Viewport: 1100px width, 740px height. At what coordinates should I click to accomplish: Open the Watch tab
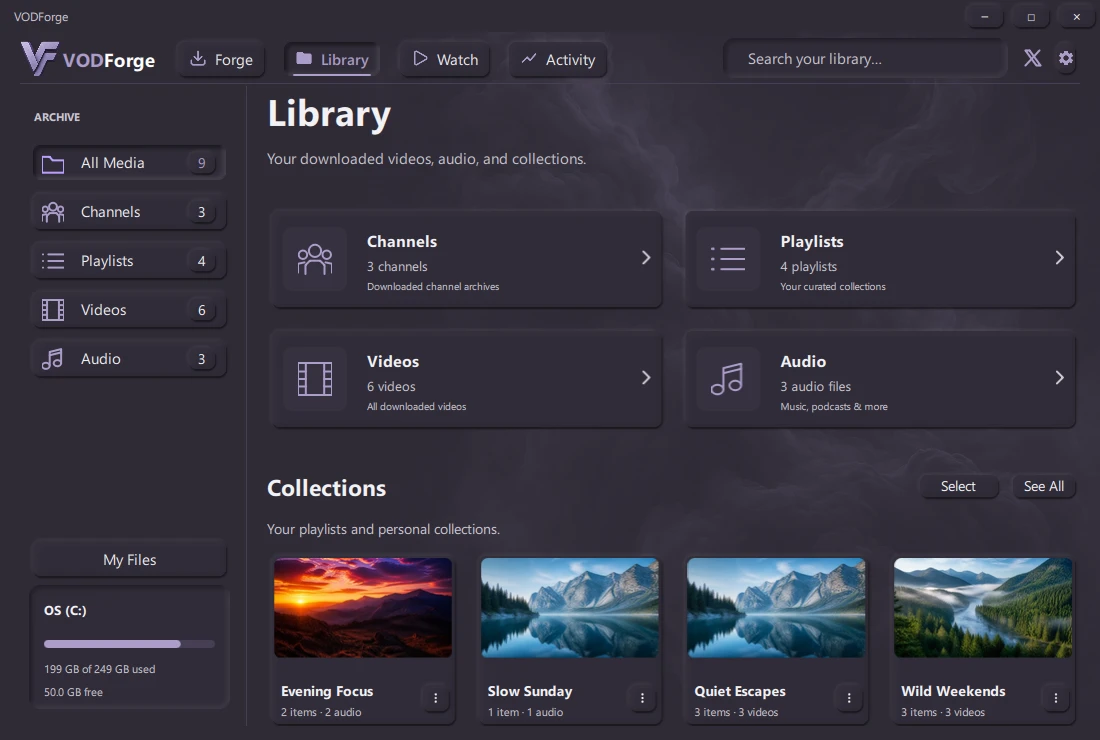coord(445,60)
